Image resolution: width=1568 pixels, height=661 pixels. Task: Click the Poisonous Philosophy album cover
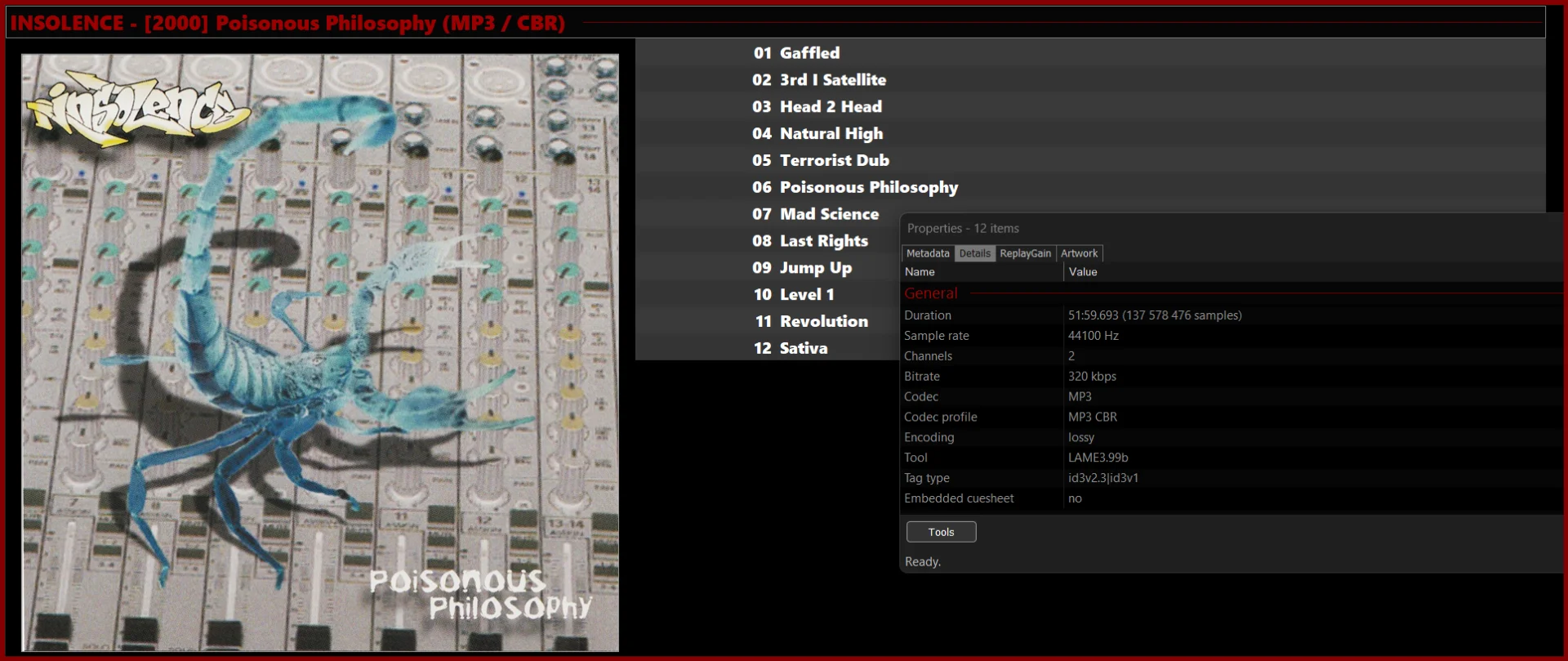pos(320,353)
